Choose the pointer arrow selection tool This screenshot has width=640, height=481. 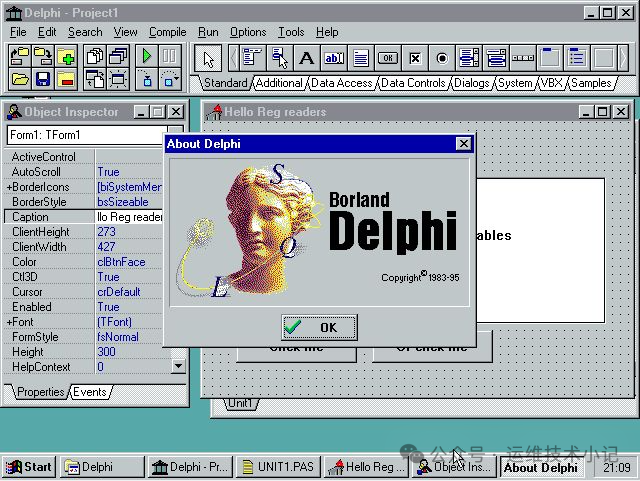pos(207,58)
